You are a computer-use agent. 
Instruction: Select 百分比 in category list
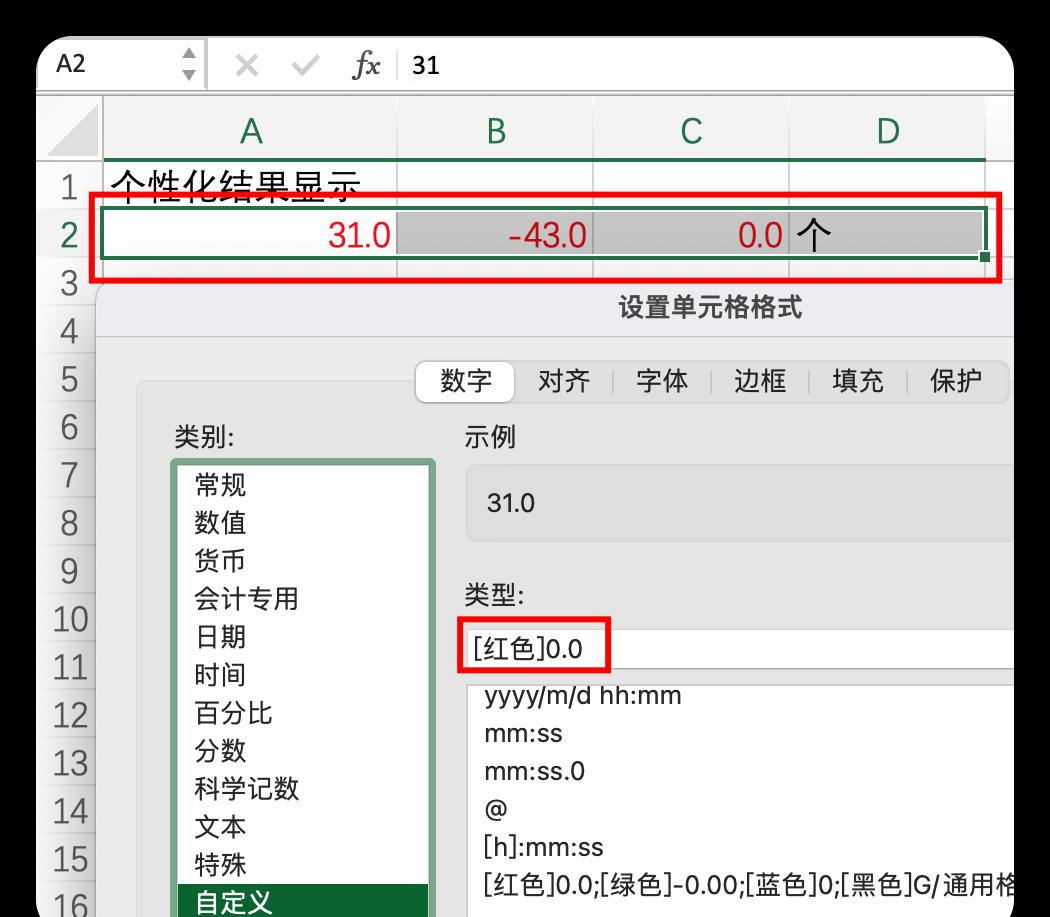(x=303, y=713)
